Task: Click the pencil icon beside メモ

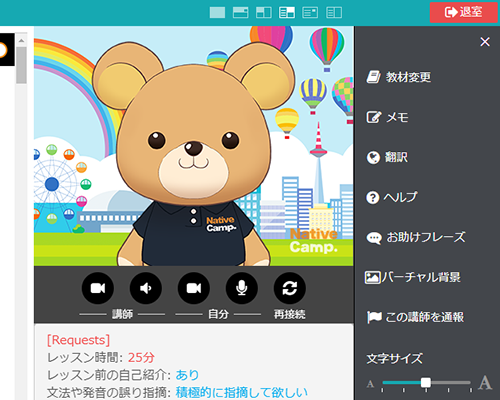Action: pyautogui.click(x=373, y=117)
